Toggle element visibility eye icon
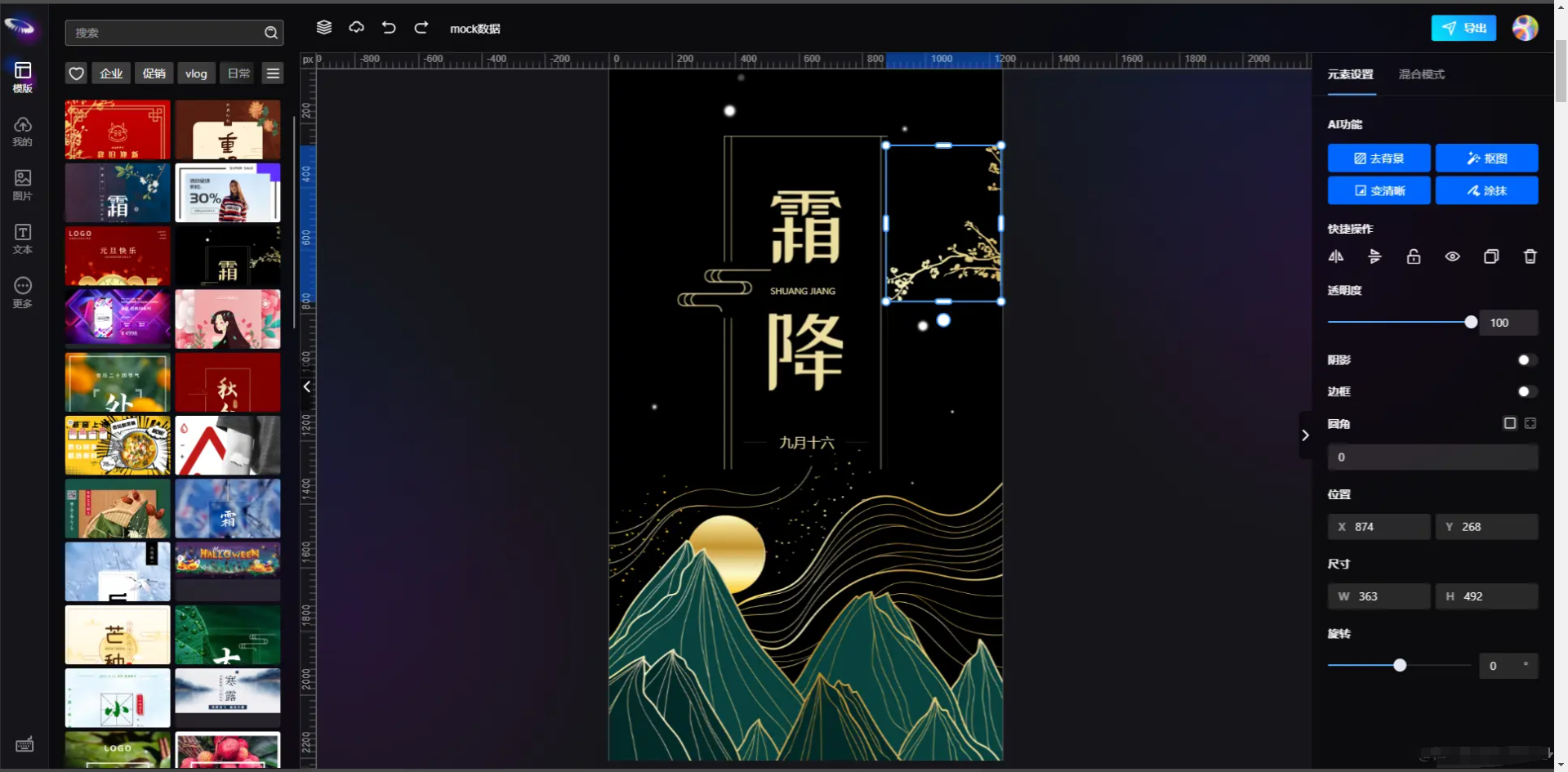The width and height of the screenshot is (1568, 772). click(1452, 257)
